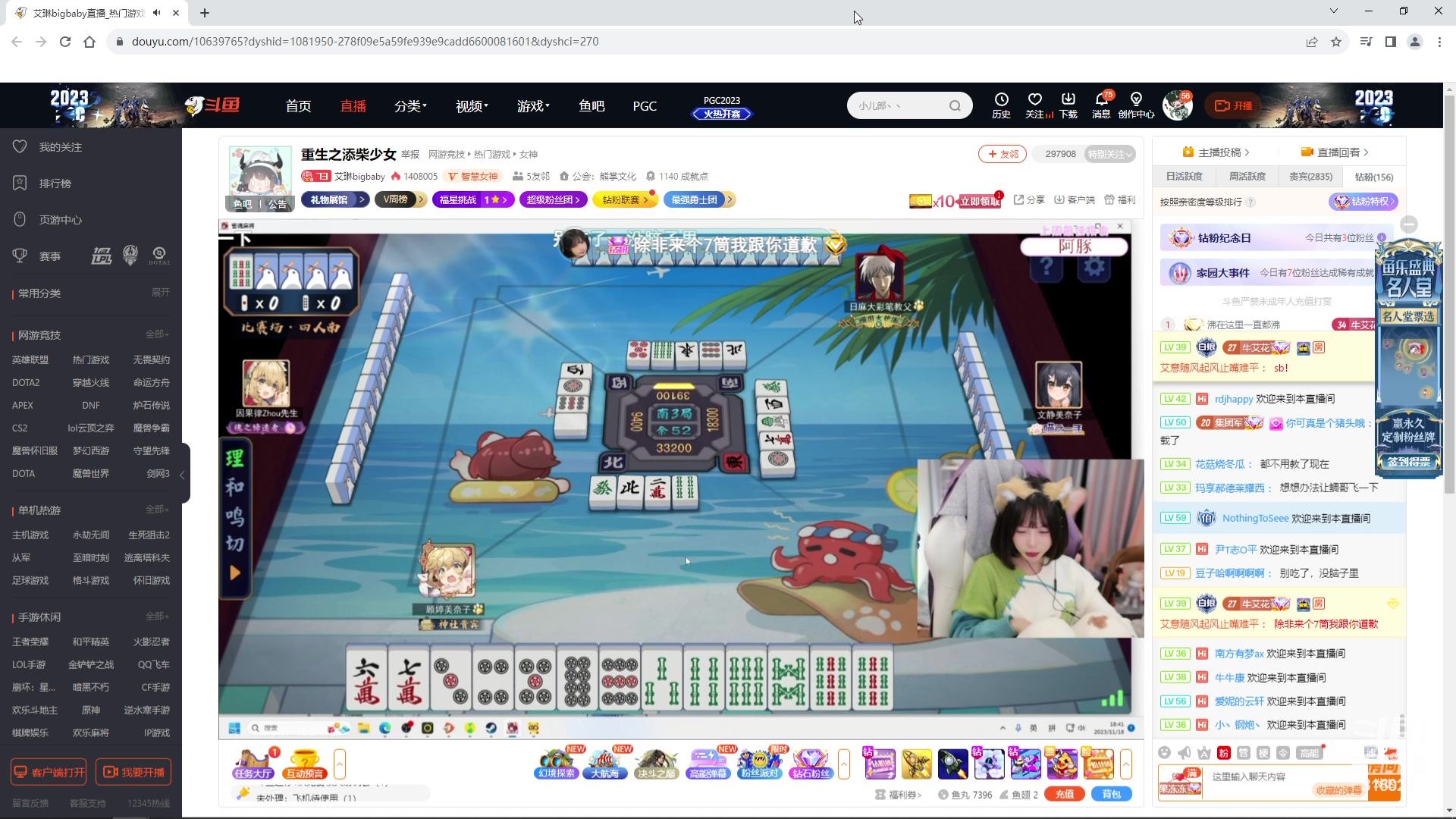Open 全部 for 网游竞技 section
The height and width of the screenshot is (819, 1456).
click(x=157, y=334)
